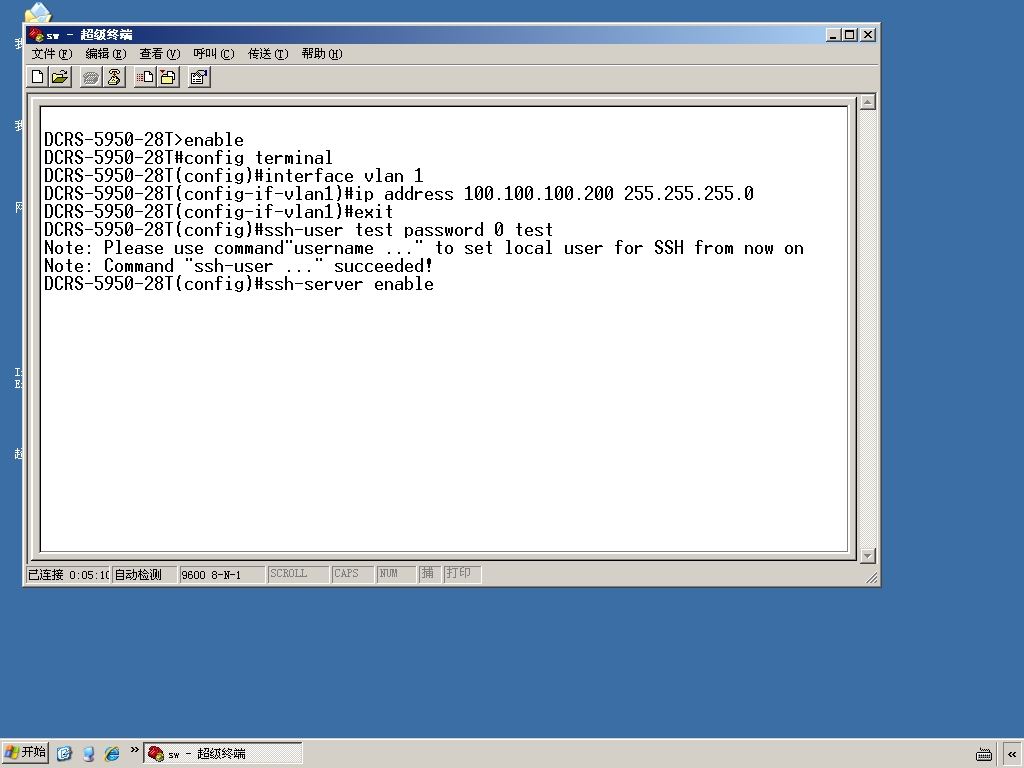Expand the system tray hidden icons chevron
This screenshot has width=1024, height=768.
[x=1012, y=754]
